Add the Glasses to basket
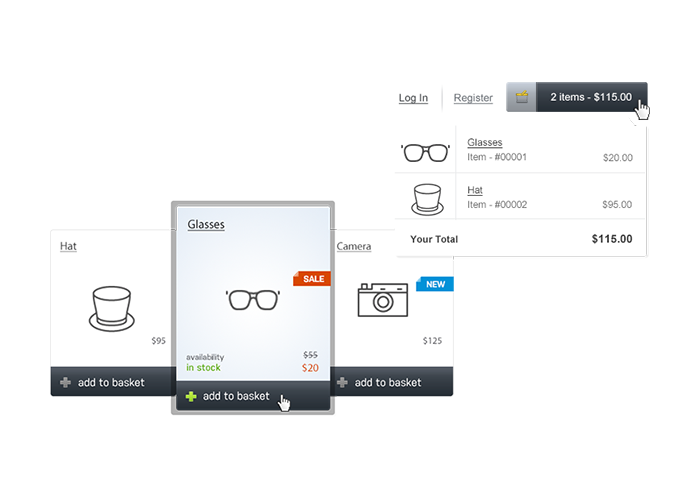 (236, 396)
